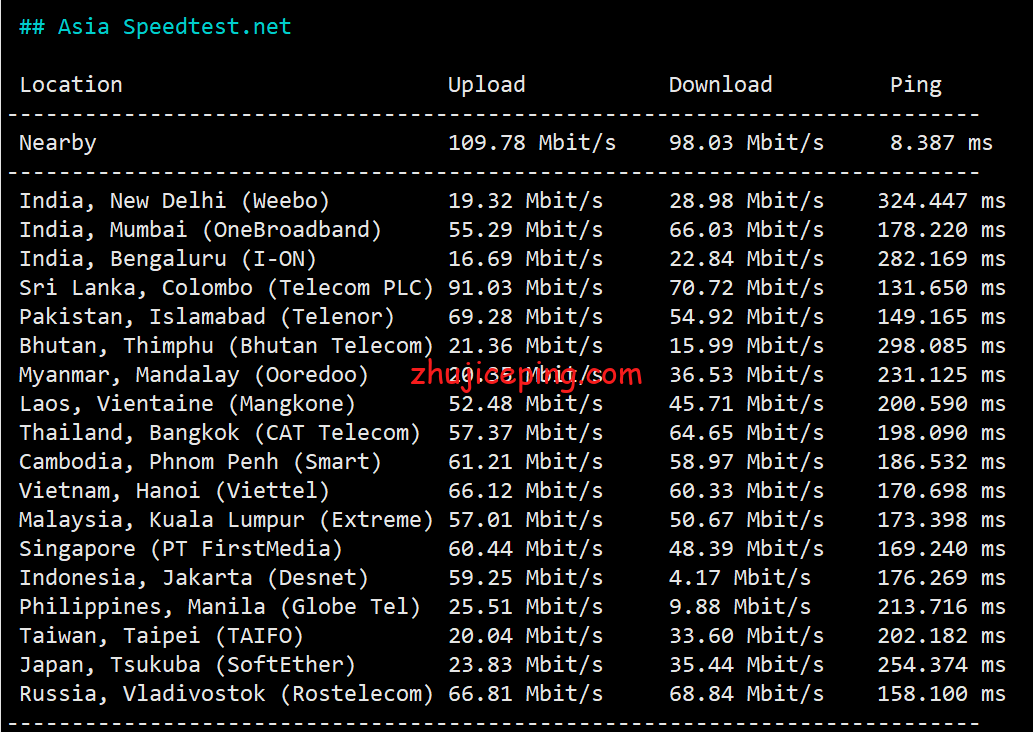The height and width of the screenshot is (732, 1033).
Task: Click Vladivostok upload 66.81 Mbit/s
Action: [525, 694]
